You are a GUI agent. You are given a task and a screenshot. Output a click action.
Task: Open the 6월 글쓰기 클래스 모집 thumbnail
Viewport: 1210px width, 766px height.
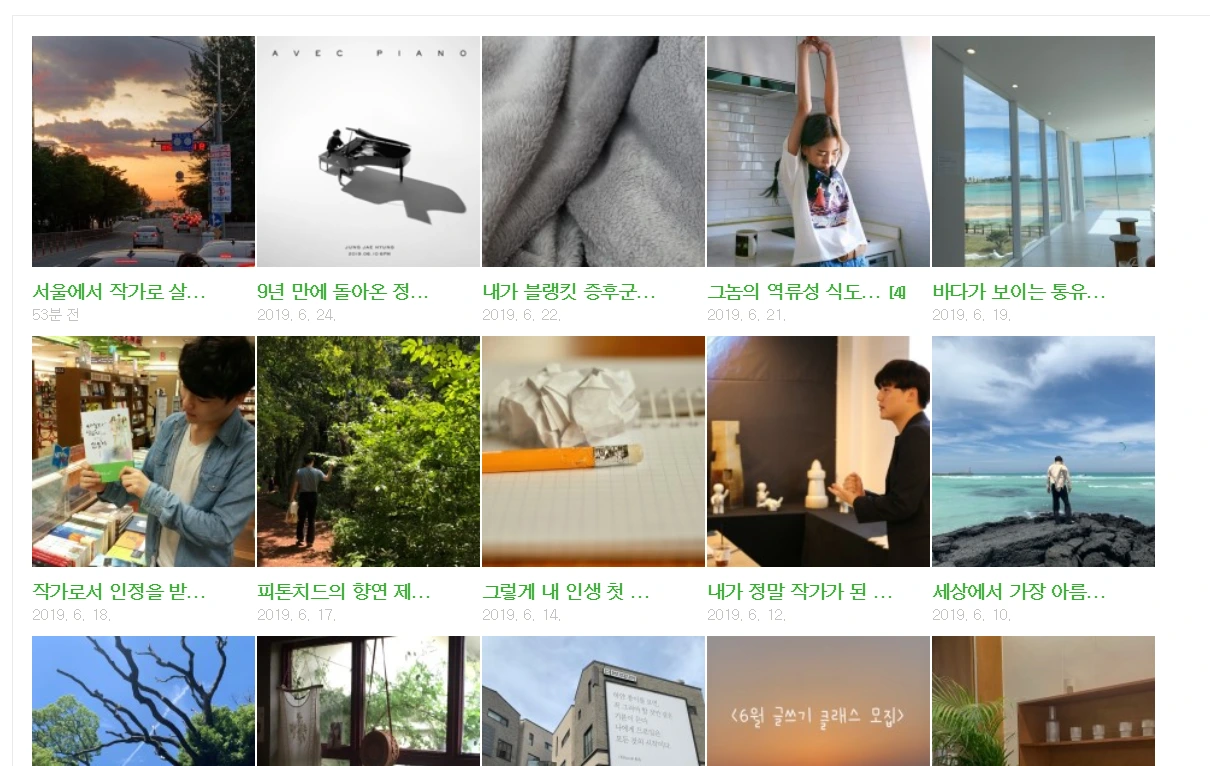[x=818, y=701]
